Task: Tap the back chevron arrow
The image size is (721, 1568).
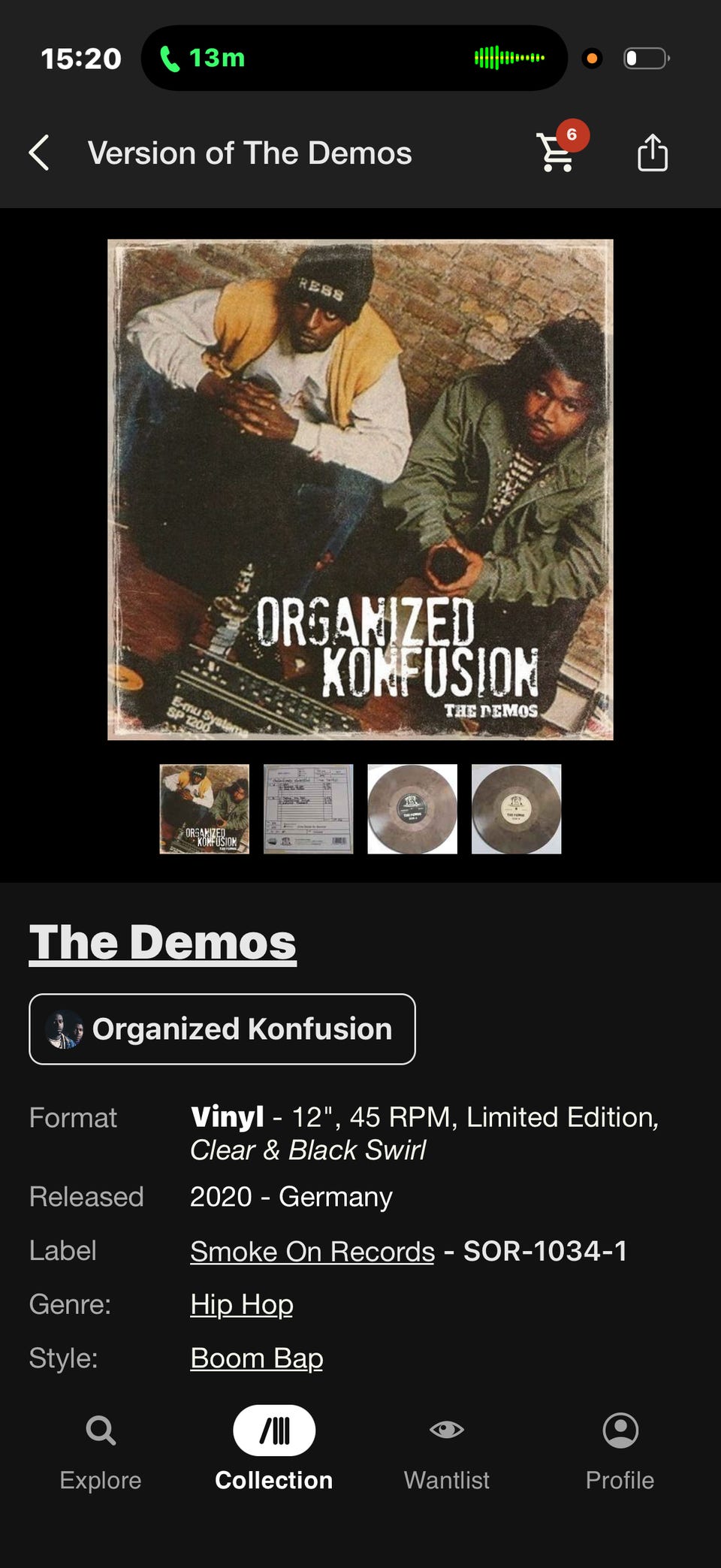Action: click(x=39, y=153)
